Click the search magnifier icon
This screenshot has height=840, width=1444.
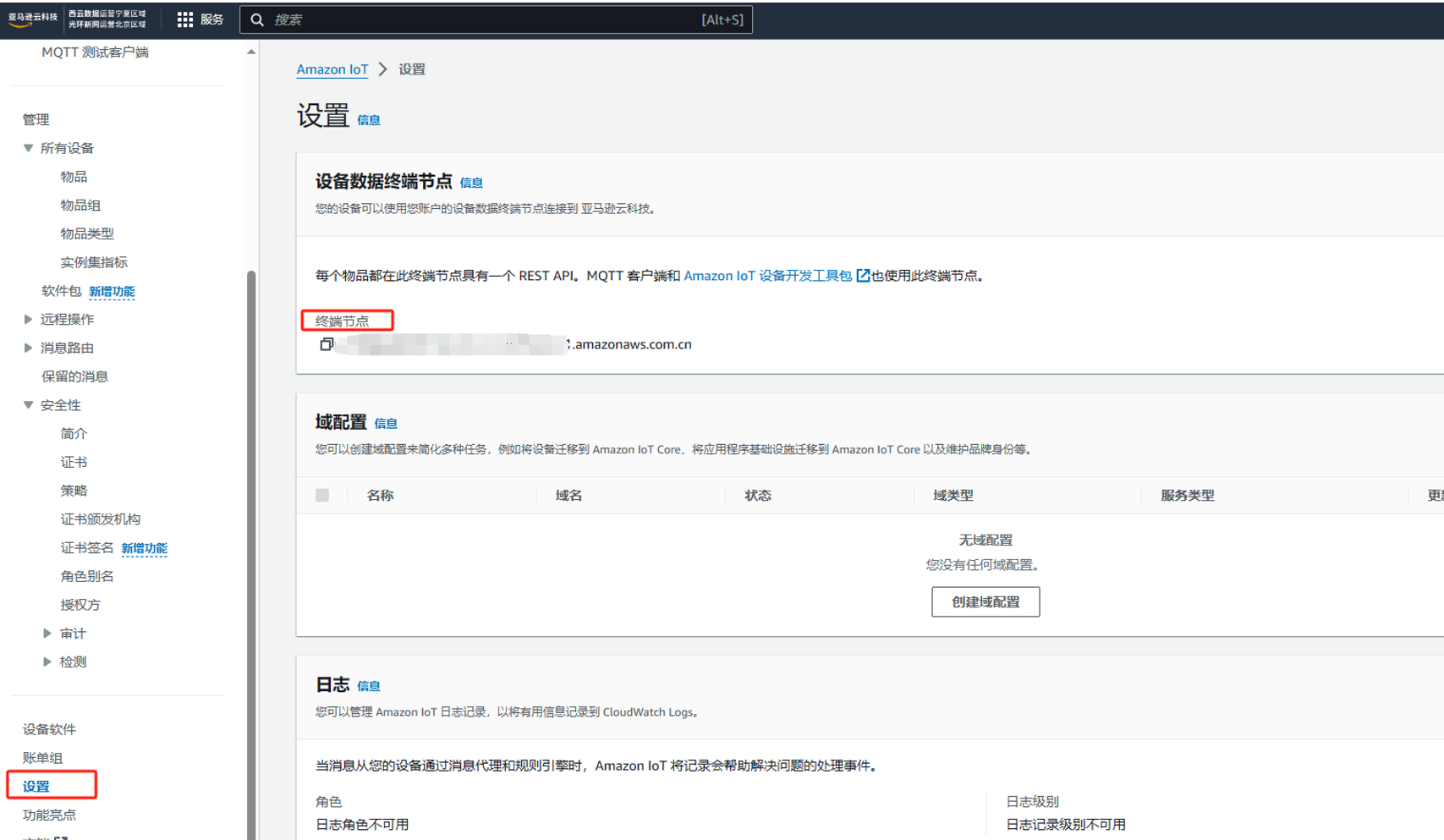(257, 19)
